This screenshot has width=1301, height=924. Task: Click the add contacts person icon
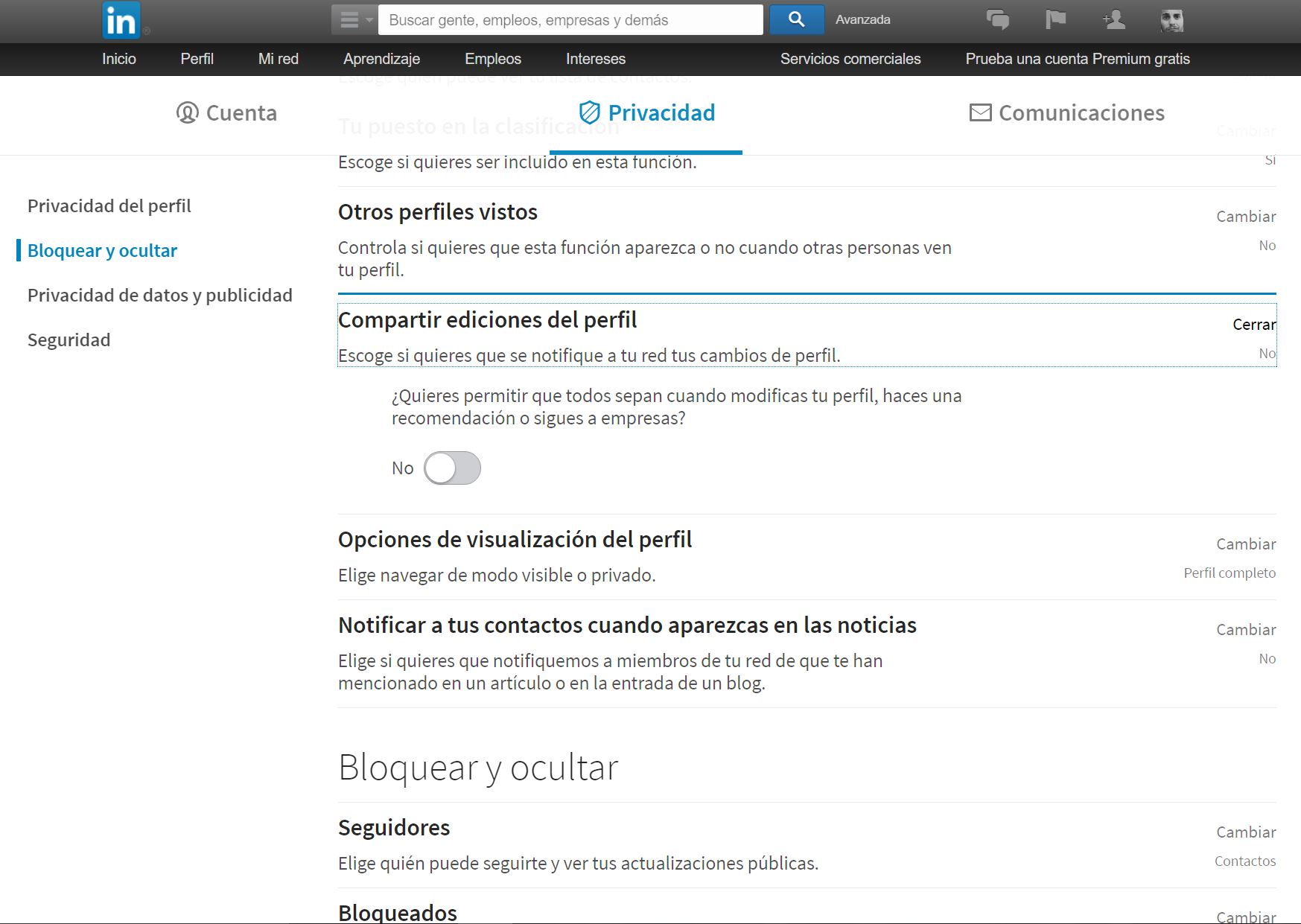pos(1113,19)
